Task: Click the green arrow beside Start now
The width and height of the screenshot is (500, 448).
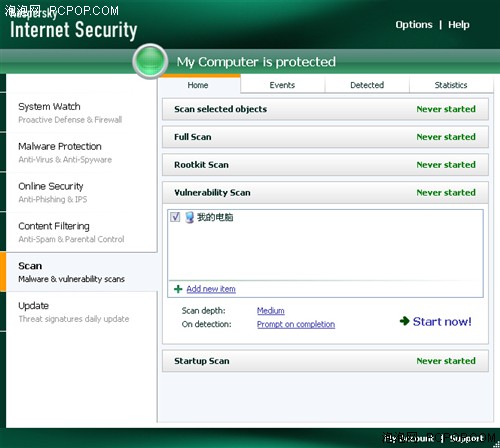Action: coord(404,321)
